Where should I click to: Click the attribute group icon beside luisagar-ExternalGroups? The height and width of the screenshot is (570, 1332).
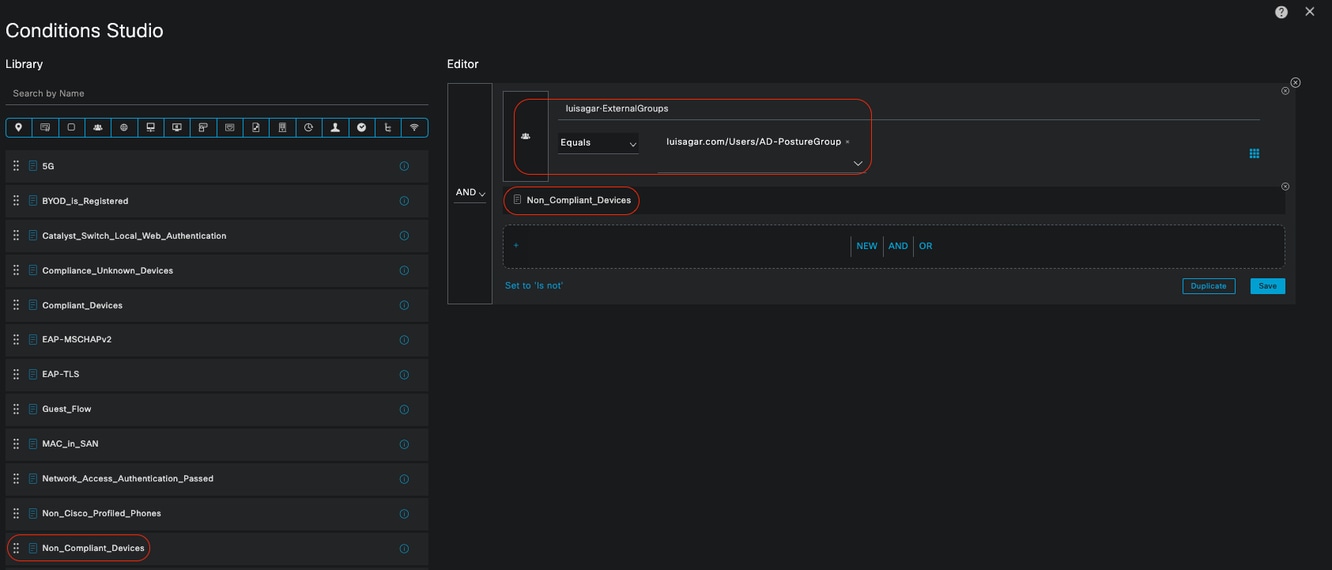(525, 136)
